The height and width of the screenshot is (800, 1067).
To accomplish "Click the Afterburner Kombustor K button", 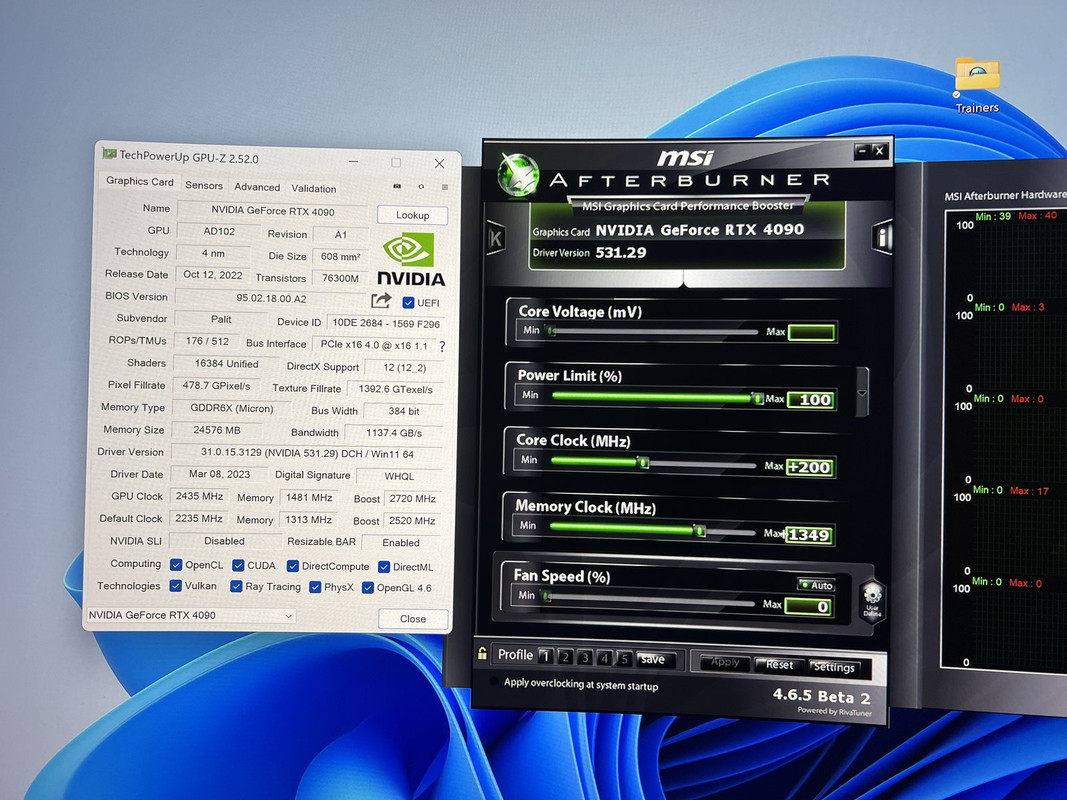I will point(495,238).
